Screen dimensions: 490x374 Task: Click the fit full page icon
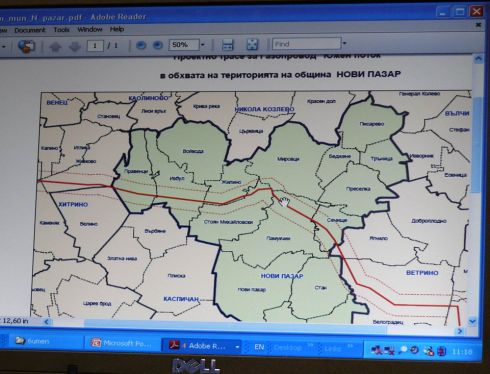[252, 44]
